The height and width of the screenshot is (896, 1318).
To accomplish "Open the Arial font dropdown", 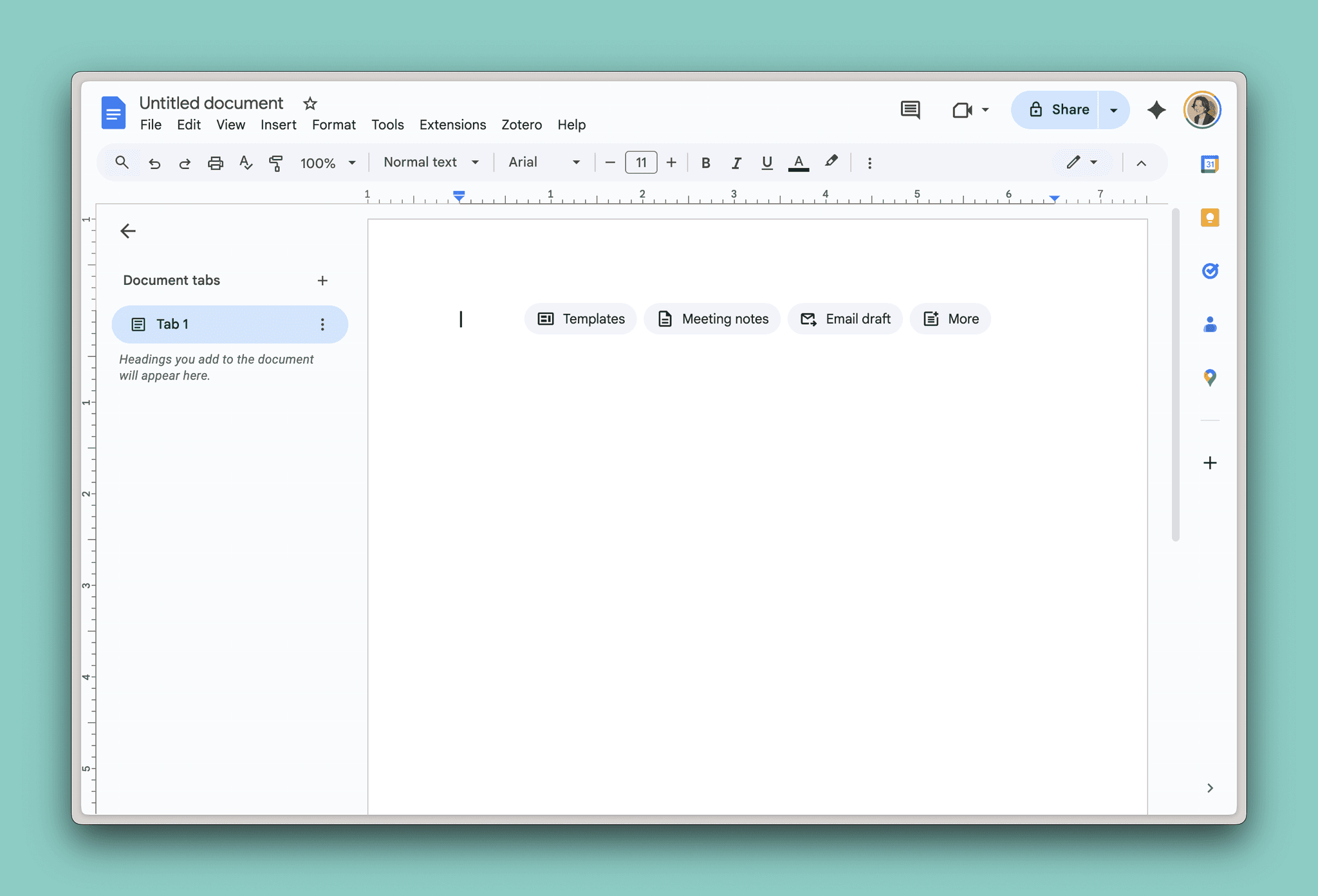I will 544,163.
